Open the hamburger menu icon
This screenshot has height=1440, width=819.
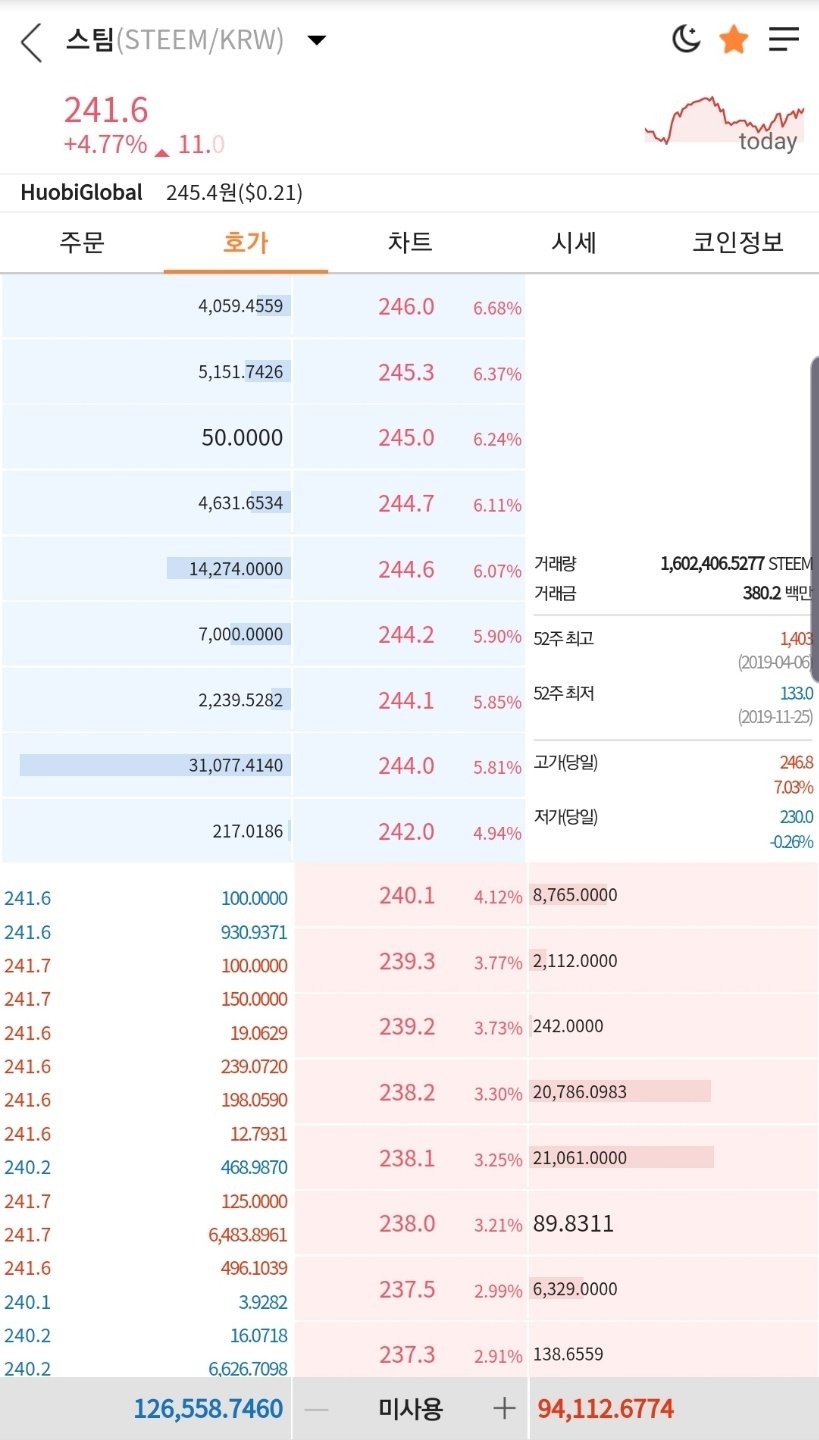[784, 40]
